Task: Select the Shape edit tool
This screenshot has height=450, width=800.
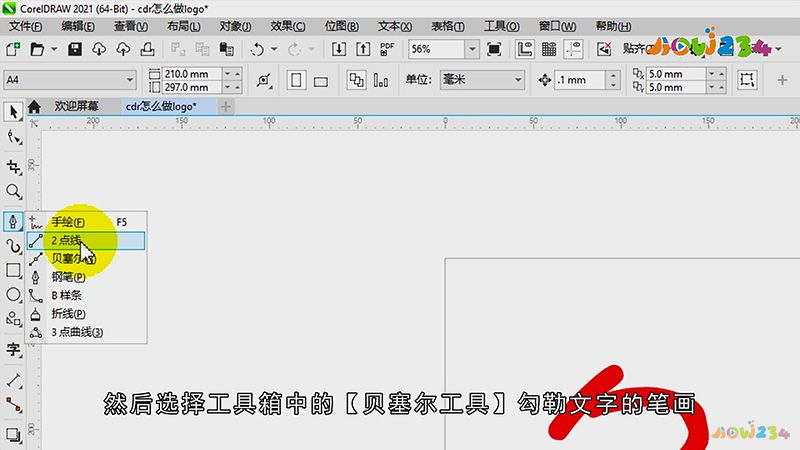Action: point(13,137)
